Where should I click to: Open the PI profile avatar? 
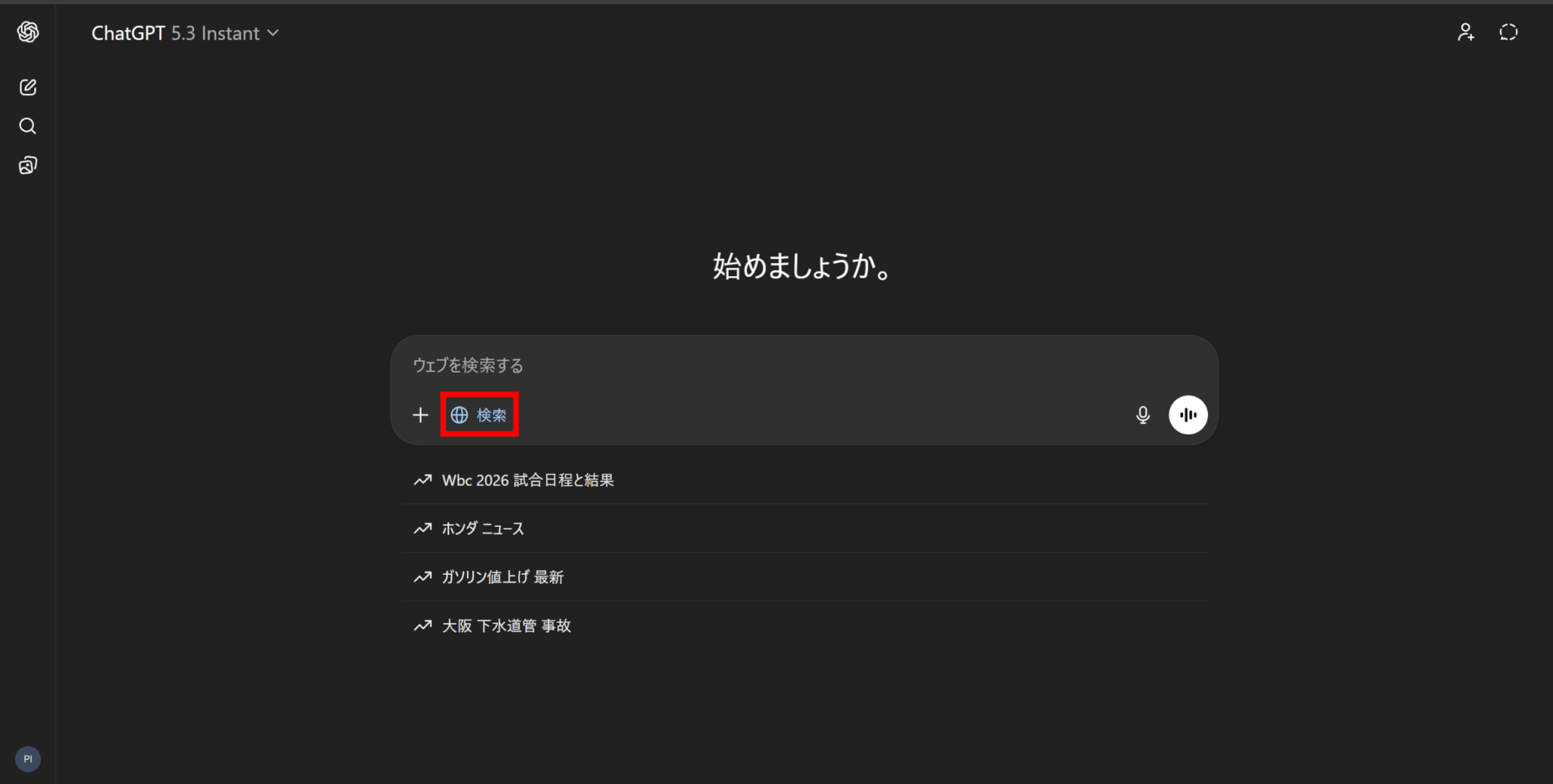[x=28, y=759]
